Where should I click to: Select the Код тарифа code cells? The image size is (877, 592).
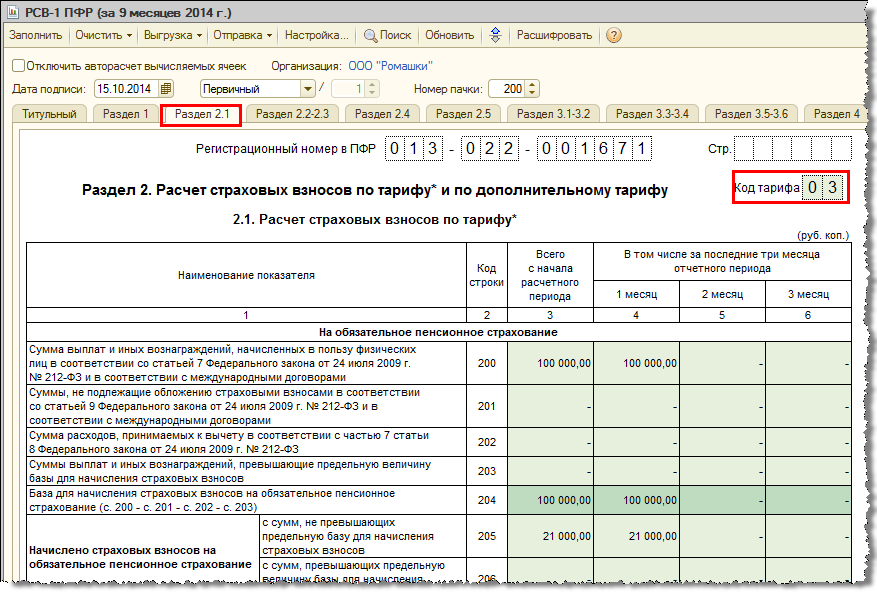[x=822, y=187]
